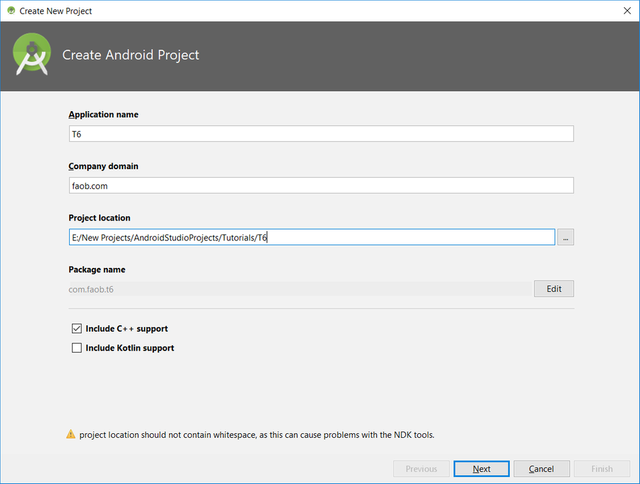Click the Android Studio logo in header
This screenshot has width=640, height=484.
click(32, 54)
